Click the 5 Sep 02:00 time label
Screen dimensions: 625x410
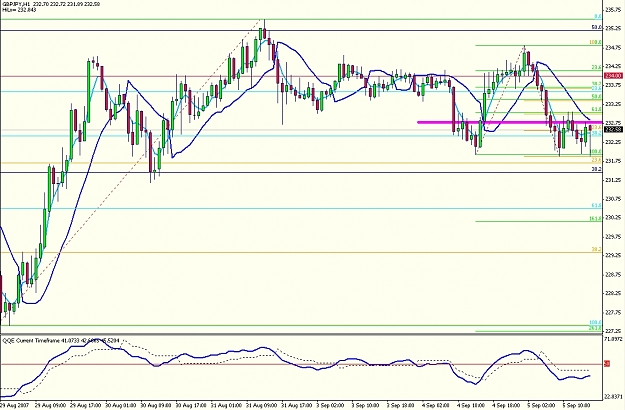[x=543, y=405]
